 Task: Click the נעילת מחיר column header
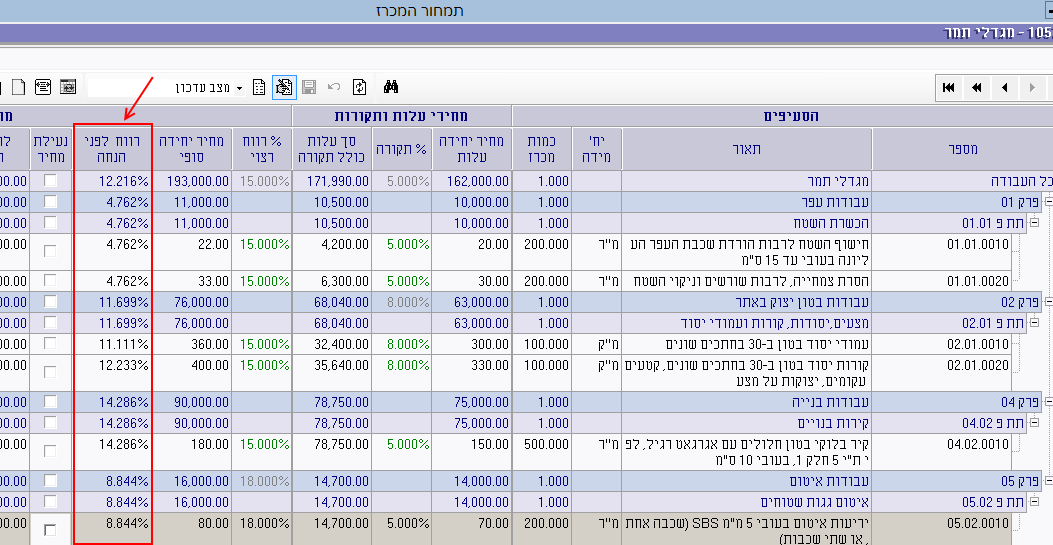(50, 149)
